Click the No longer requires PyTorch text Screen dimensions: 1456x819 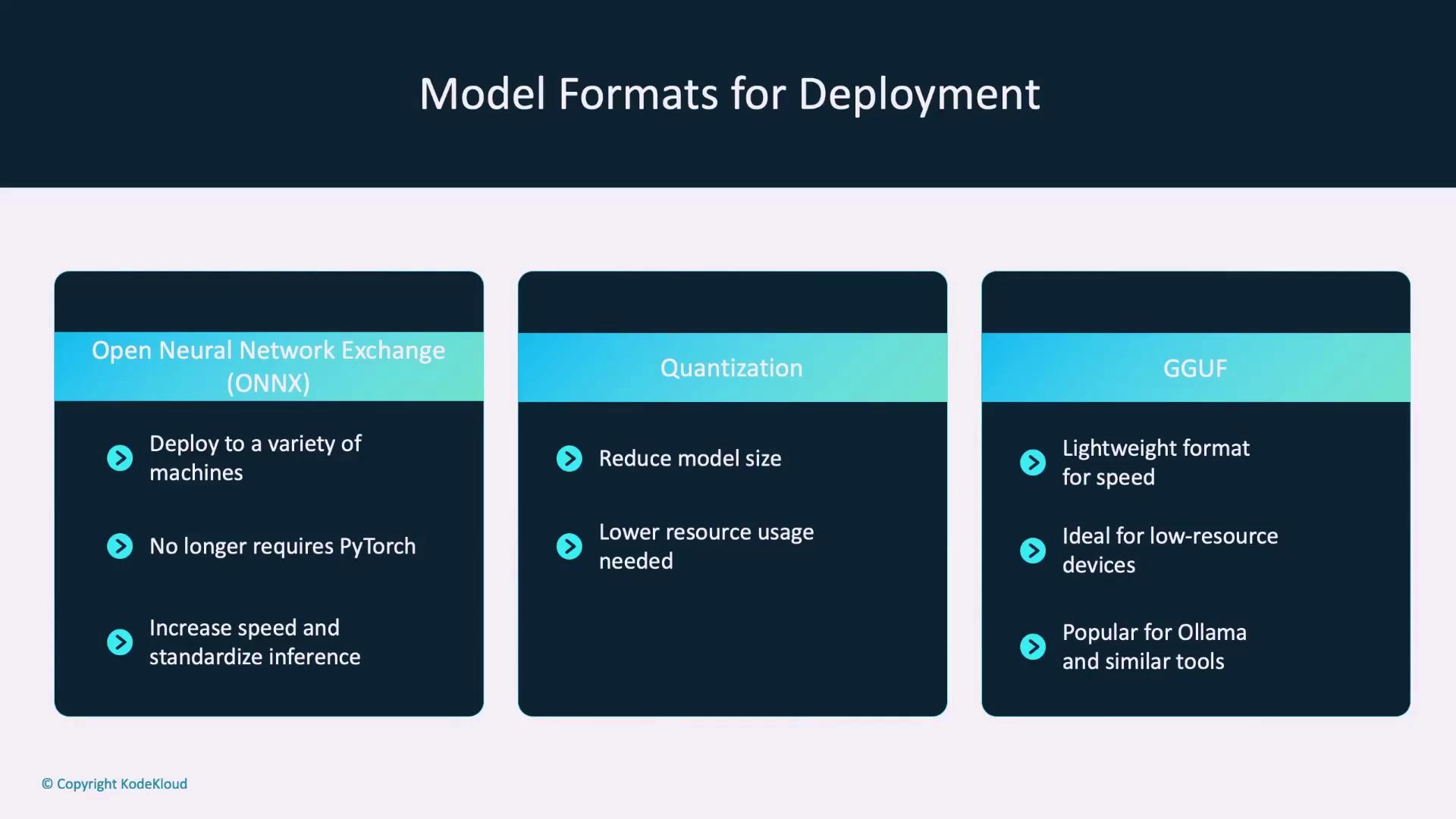point(282,546)
